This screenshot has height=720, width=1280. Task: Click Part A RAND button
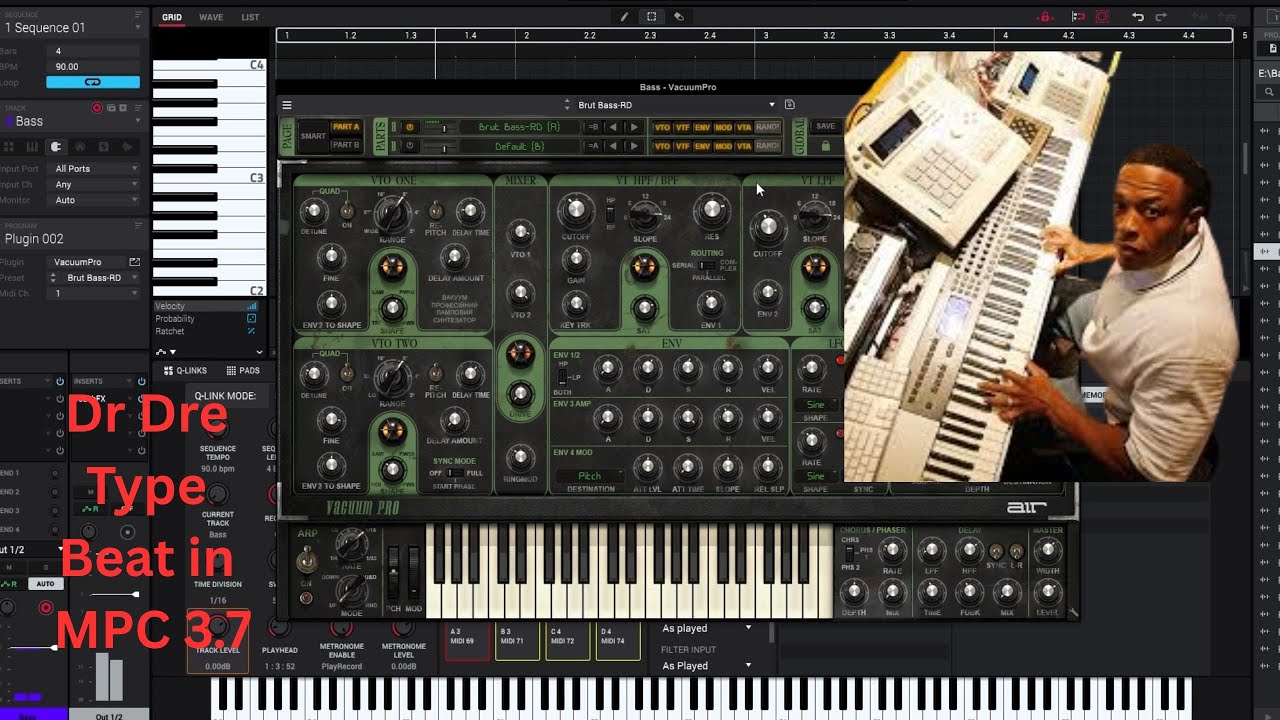pyautogui.click(x=767, y=127)
